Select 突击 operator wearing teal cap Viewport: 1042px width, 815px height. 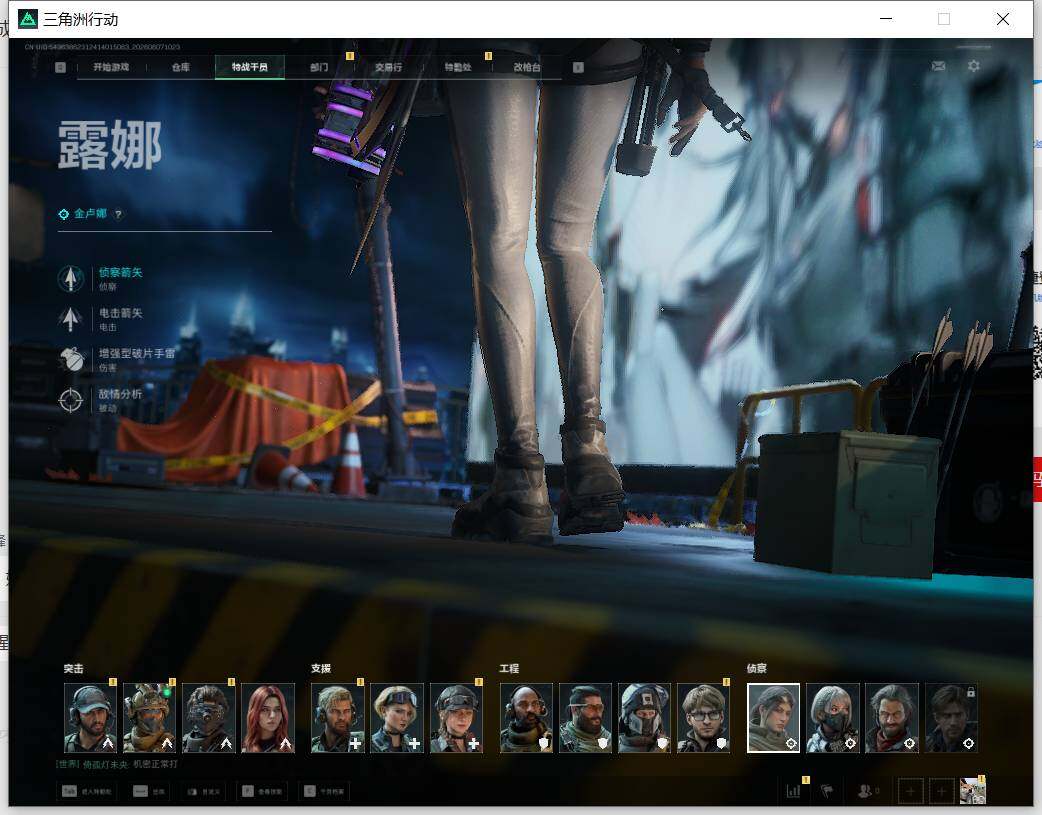click(90, 718)
